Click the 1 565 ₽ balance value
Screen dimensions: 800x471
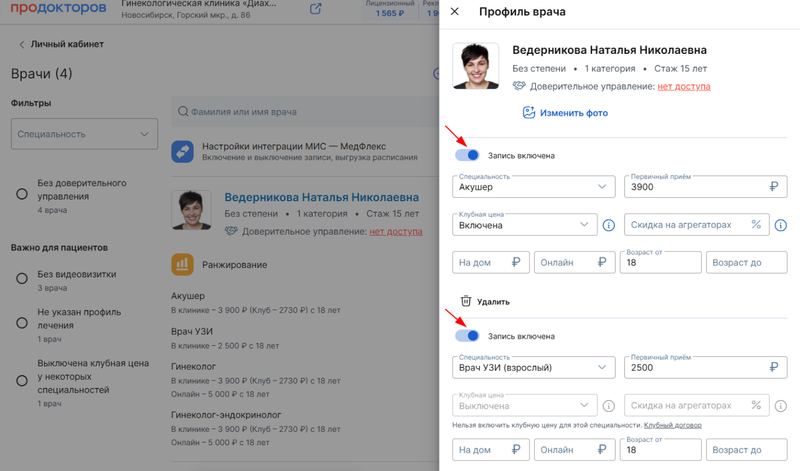click(390, 13)
